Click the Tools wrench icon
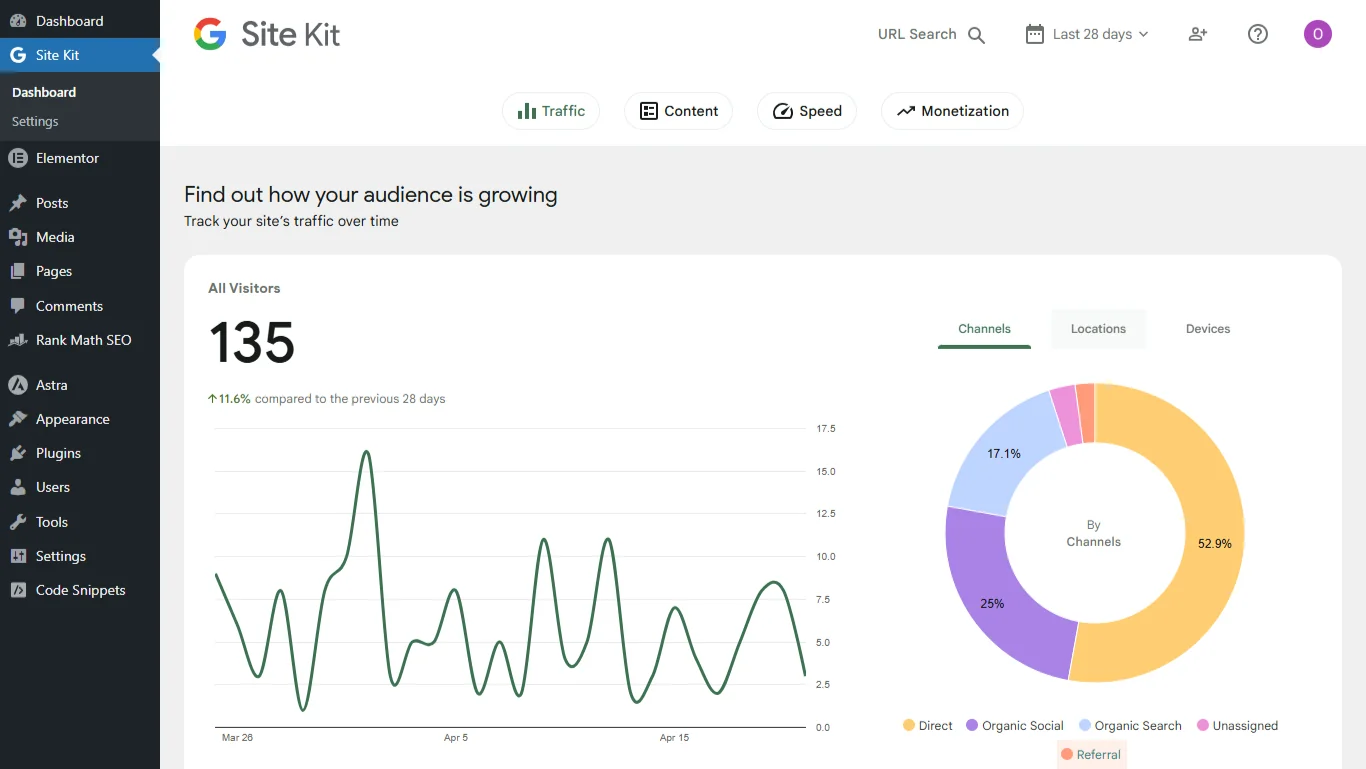Viewport: 1366px width, 769px height. pos(18,522)
